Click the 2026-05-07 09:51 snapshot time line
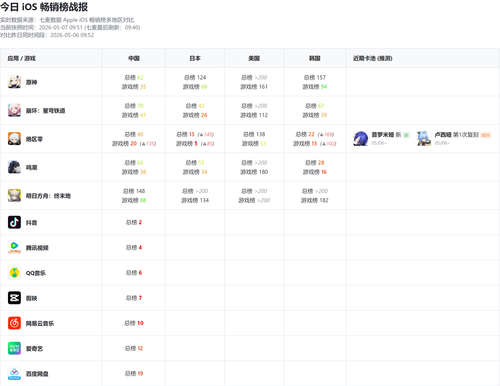Viewport: 500px width, 386px height. tap(70, 27)
